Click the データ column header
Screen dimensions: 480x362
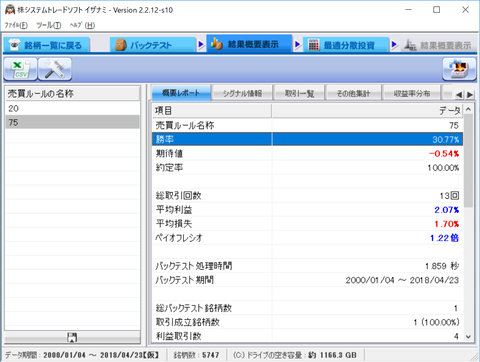367,111
